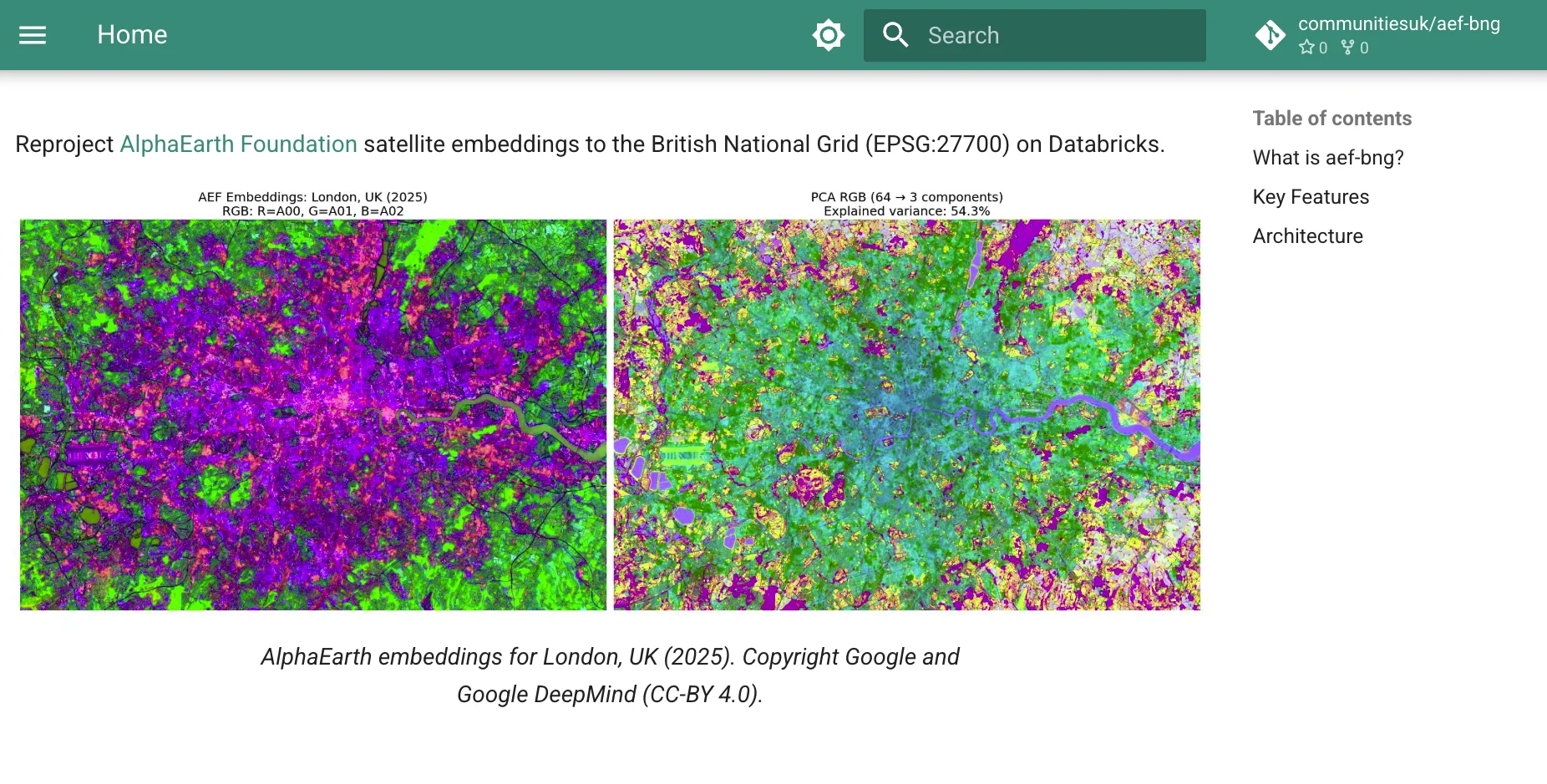1547x784 pixels.
Task: Click the search magnifier icon
Action: click(895, 35)
